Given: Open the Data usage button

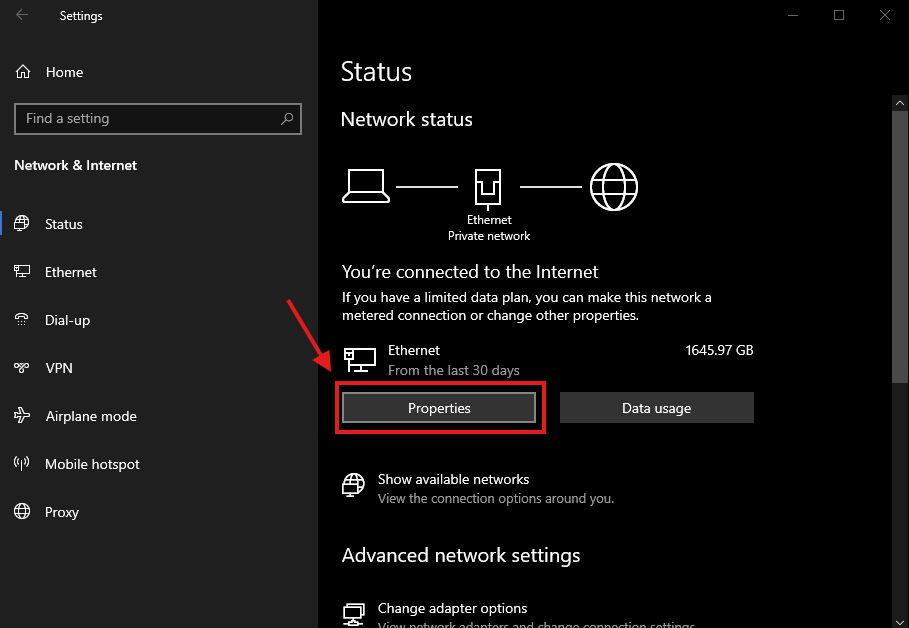Looking at the screenshot, I should coord(656,408).
